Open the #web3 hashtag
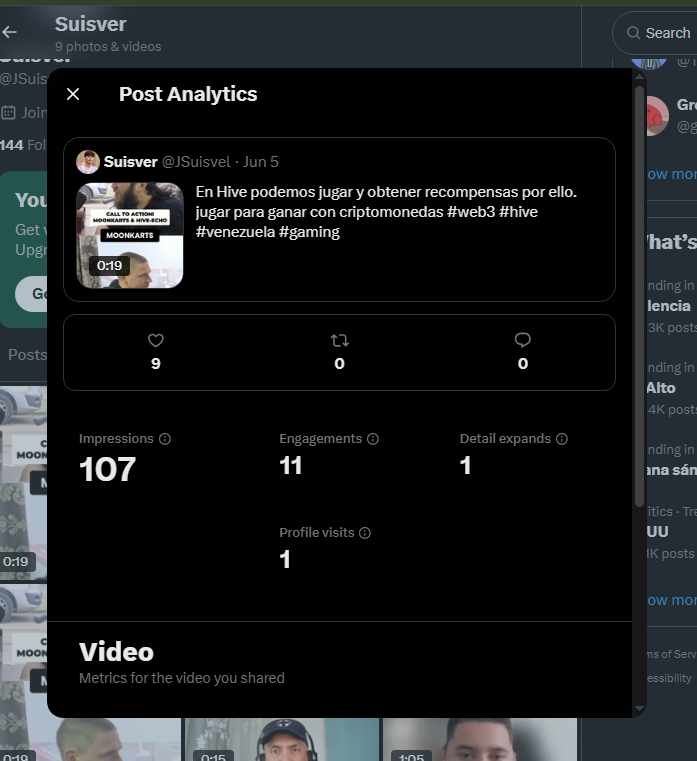Screen dimensions: 697x761 [471, 212]
